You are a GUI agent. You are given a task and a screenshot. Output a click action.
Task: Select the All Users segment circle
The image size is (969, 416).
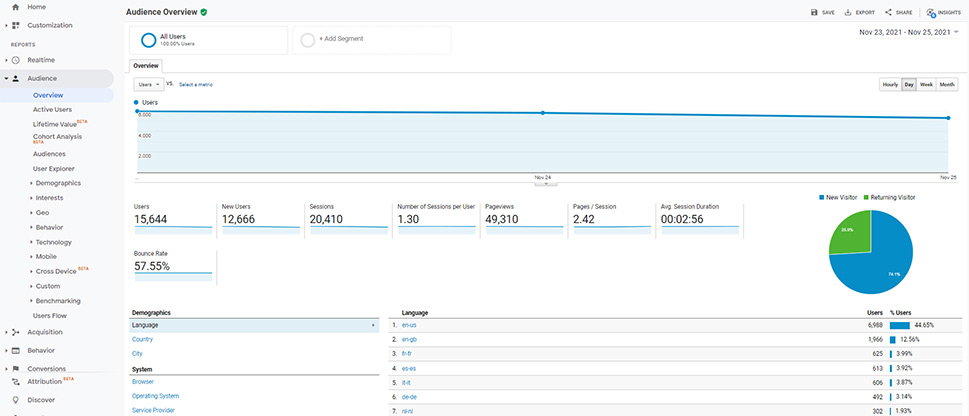click(148, 40)
